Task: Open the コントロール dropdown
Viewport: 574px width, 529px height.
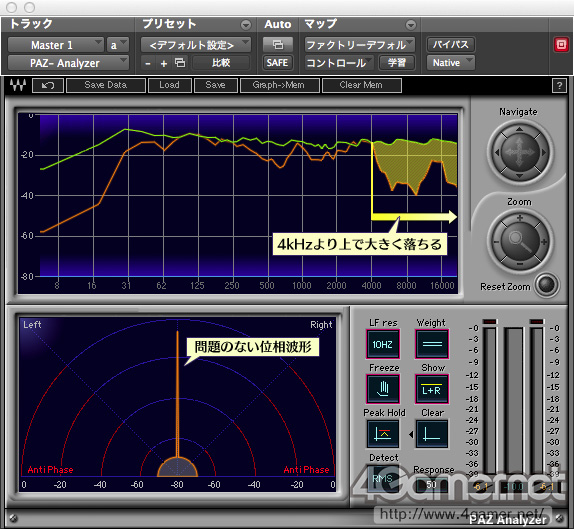Action: point(339,63)
